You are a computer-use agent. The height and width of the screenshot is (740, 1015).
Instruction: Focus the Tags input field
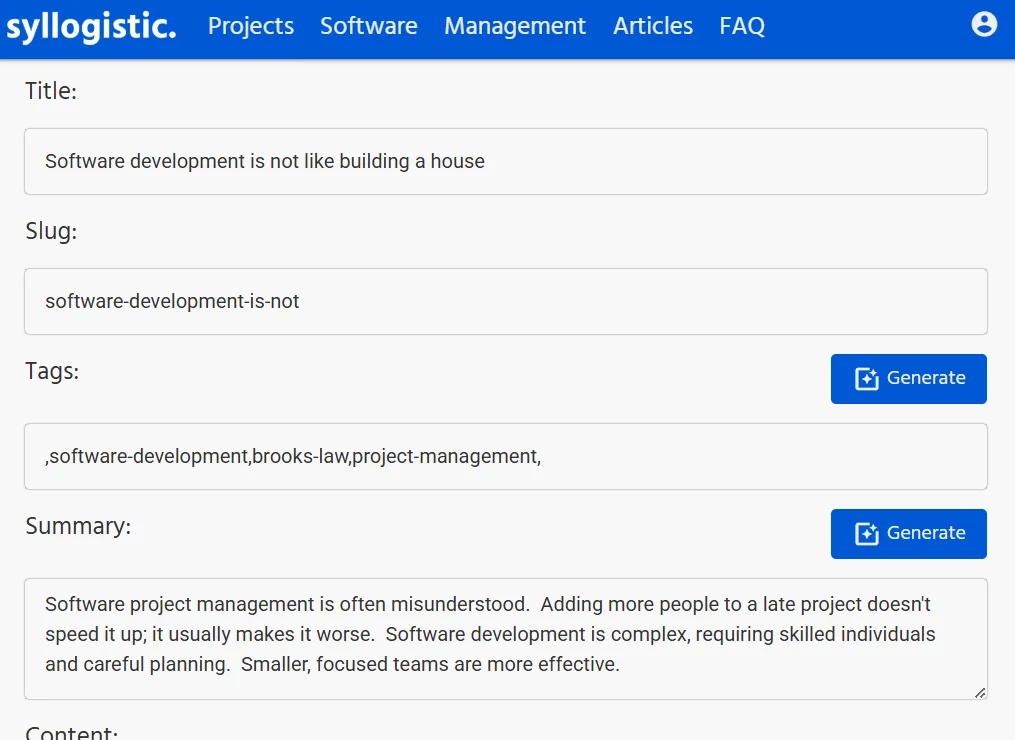tap(506, 456)
